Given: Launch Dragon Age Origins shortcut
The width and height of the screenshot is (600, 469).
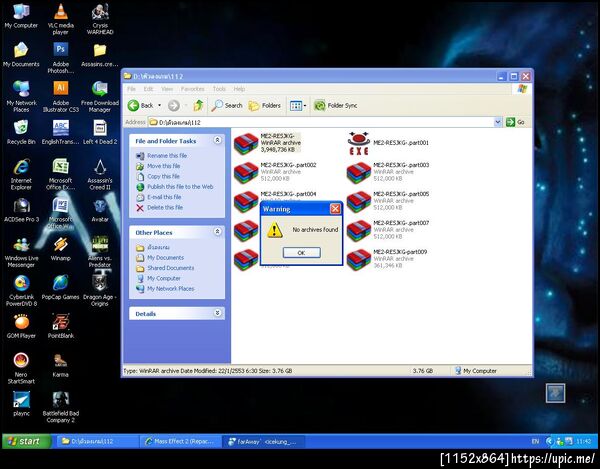Looking at the screenshot, I should pos(100,291).
